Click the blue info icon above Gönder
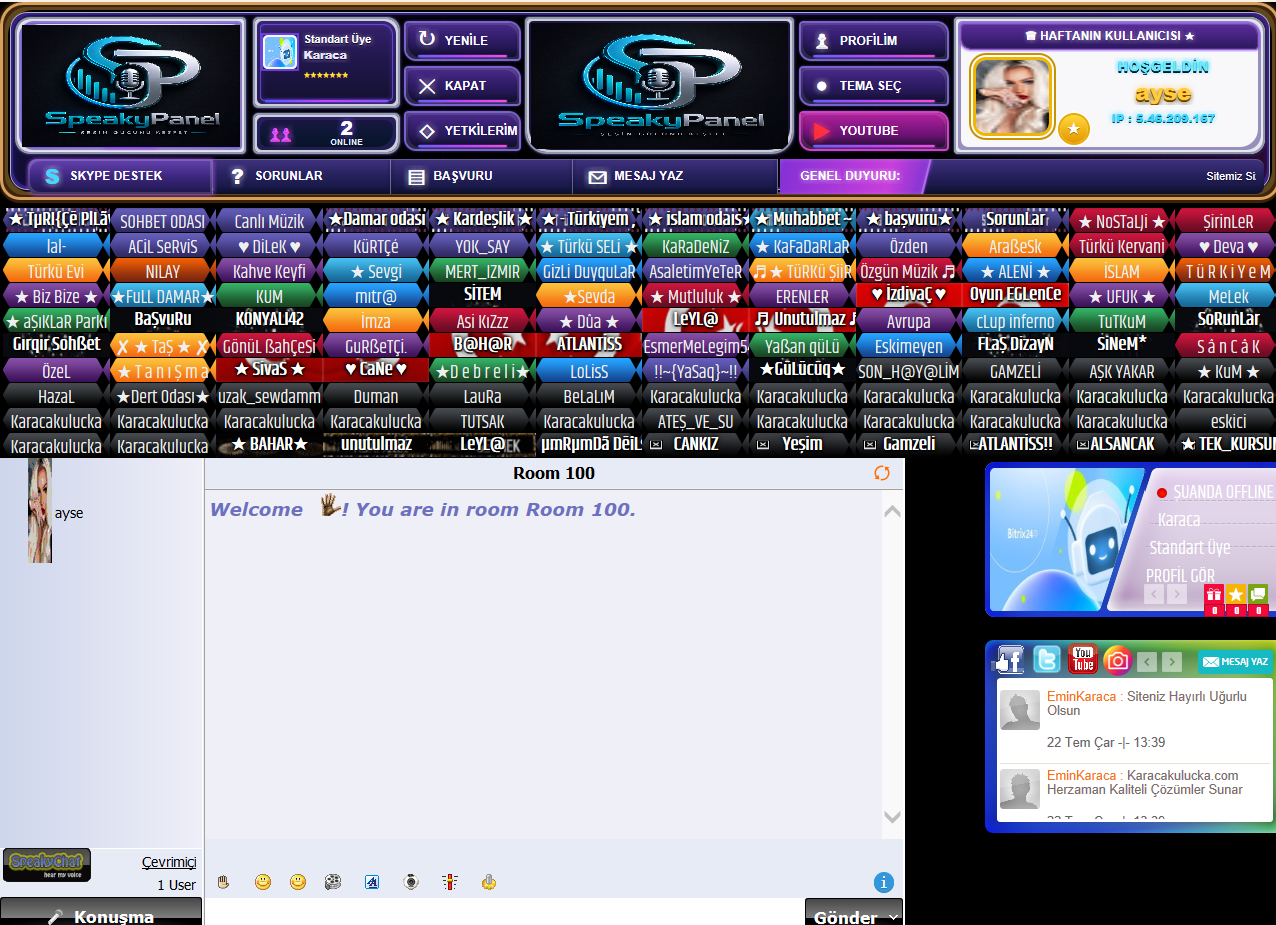Screen dimensions: 1276x925 tap(883, 882)
